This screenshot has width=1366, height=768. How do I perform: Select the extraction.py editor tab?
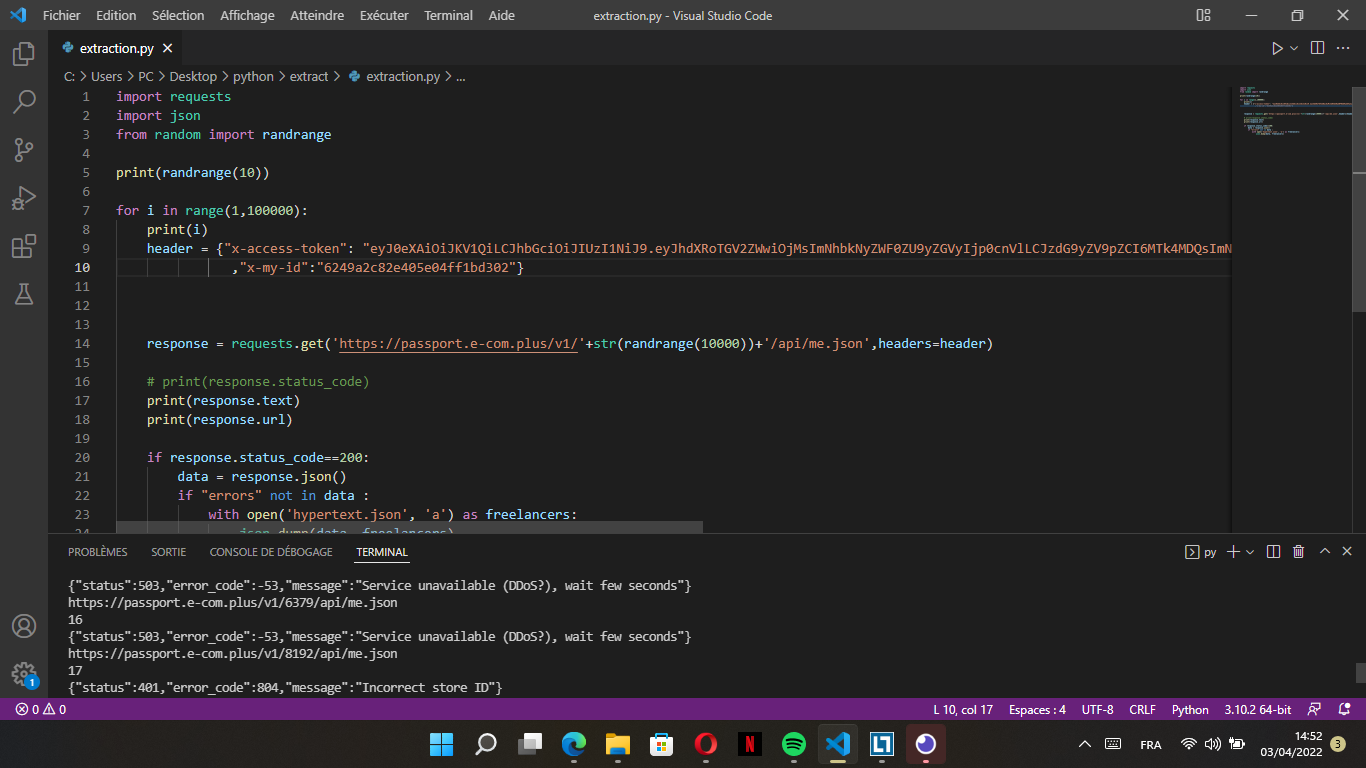[x=116, y=48]
